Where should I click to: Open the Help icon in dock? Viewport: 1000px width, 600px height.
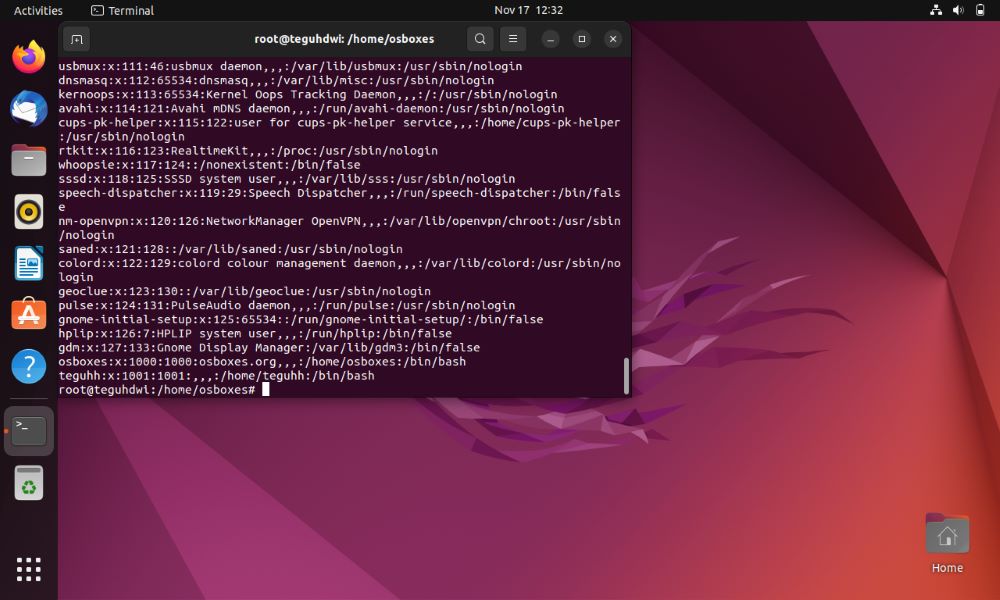(29, 366)
